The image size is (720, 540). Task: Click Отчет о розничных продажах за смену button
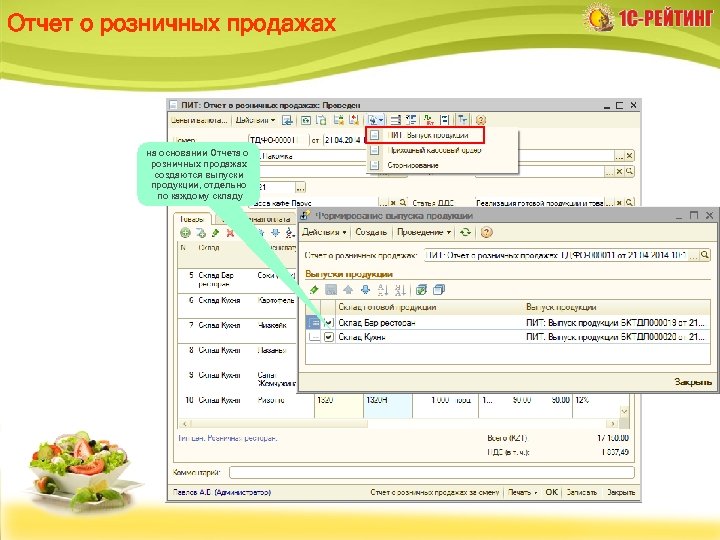[435, 492]
